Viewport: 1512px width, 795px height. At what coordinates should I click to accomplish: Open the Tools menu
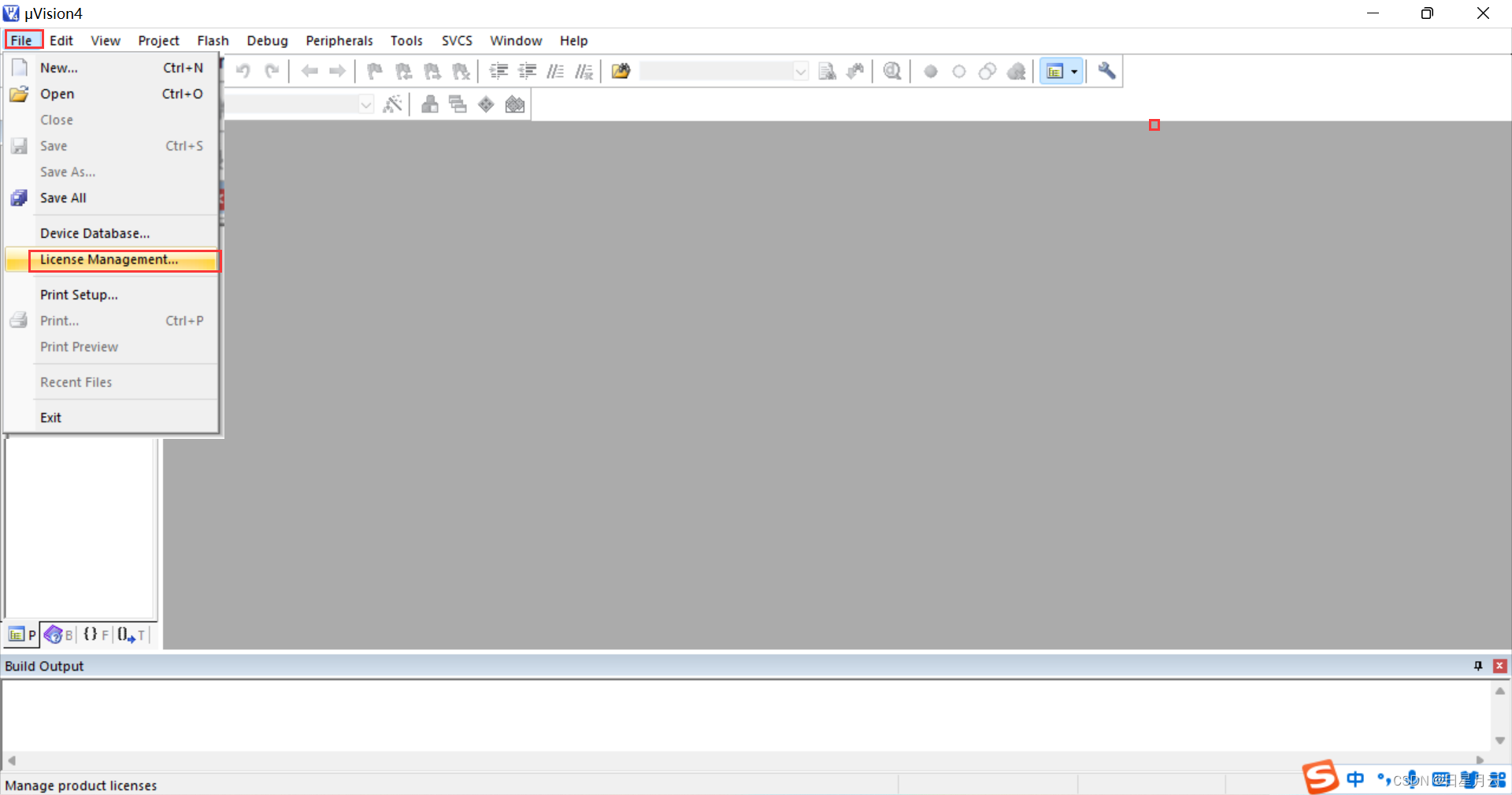point(406,40)
